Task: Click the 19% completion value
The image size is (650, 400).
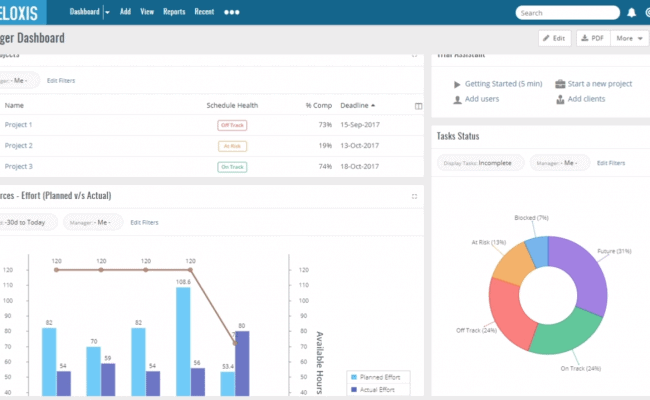Action: (325, 145)
